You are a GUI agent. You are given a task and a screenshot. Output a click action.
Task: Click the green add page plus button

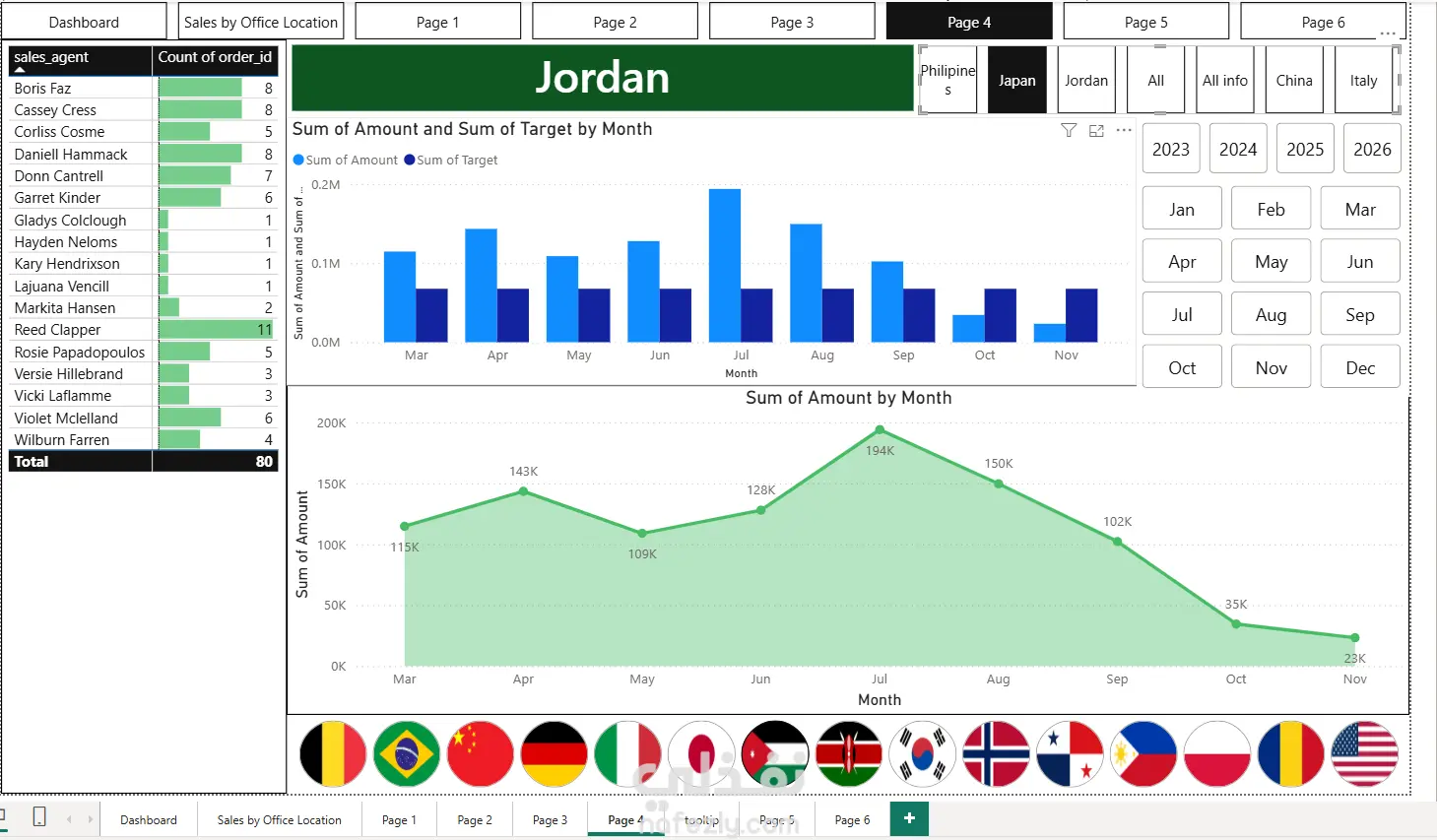pyautogui.click(x=909, y=818)
